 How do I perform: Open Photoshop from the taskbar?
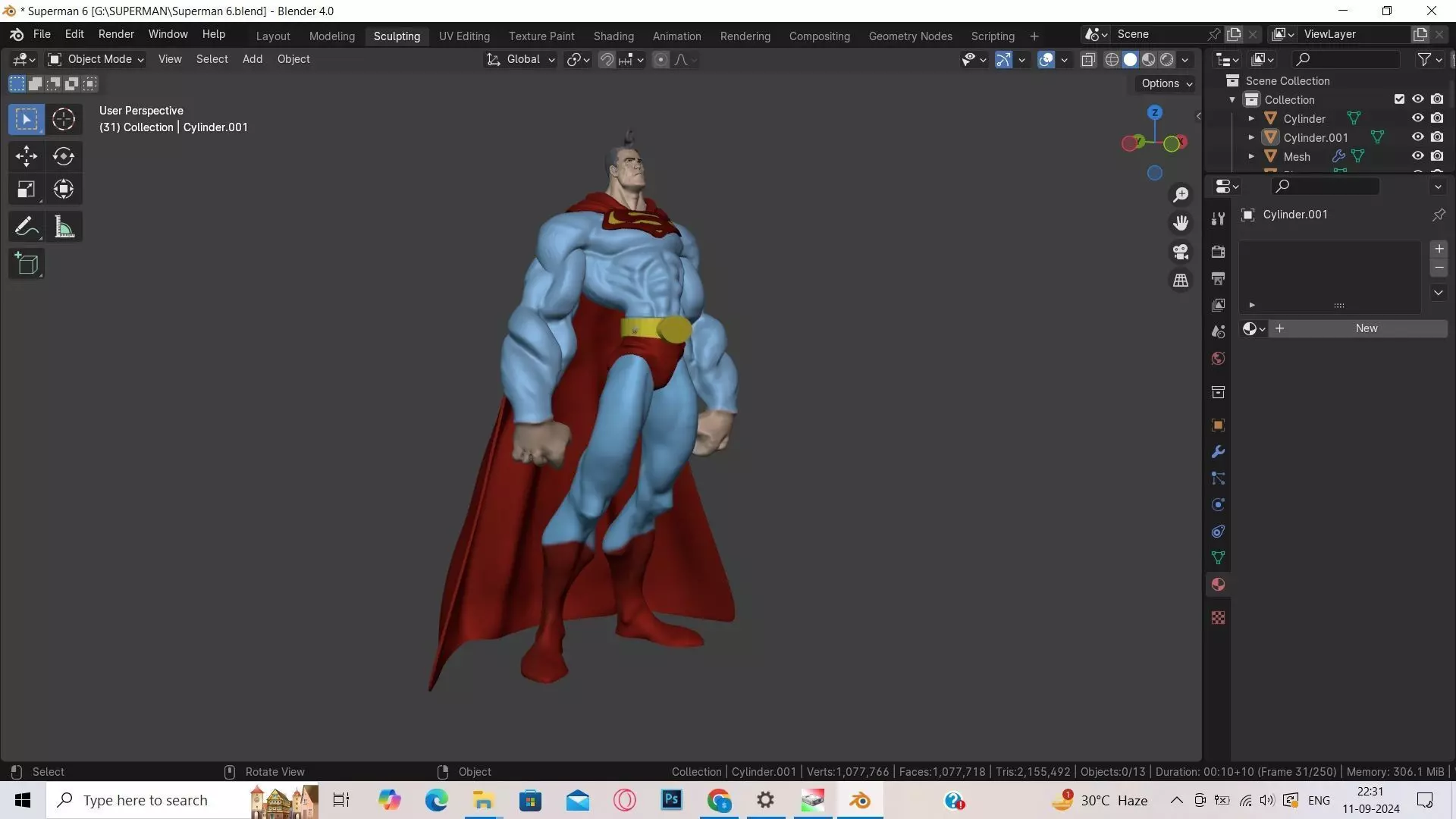[x=672, y=800]
